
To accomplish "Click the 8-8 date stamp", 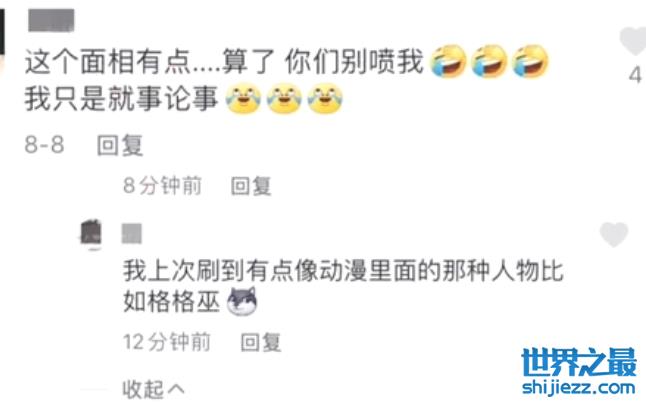I will click(x=44, y=145).
